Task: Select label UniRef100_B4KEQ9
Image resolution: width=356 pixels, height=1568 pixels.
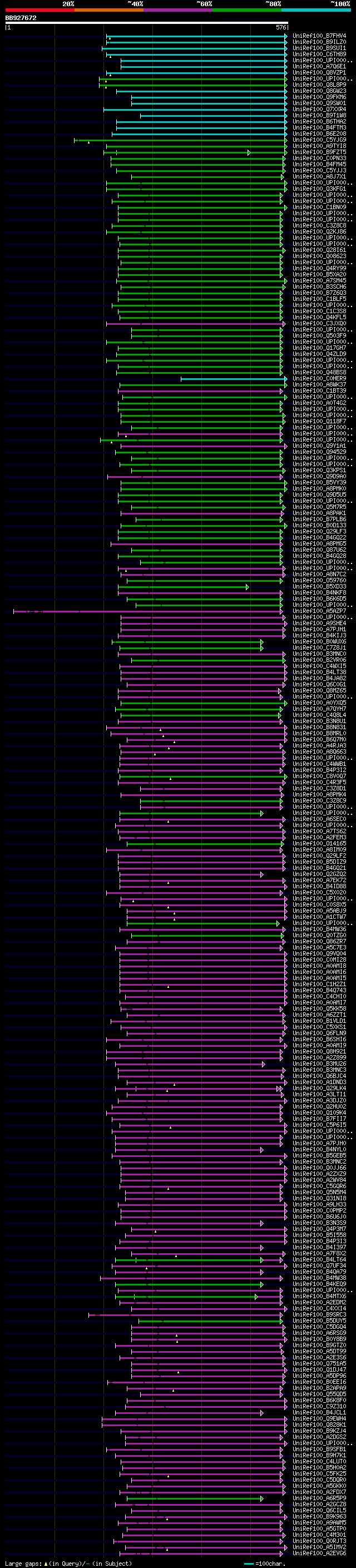Action: point(319,1284)
